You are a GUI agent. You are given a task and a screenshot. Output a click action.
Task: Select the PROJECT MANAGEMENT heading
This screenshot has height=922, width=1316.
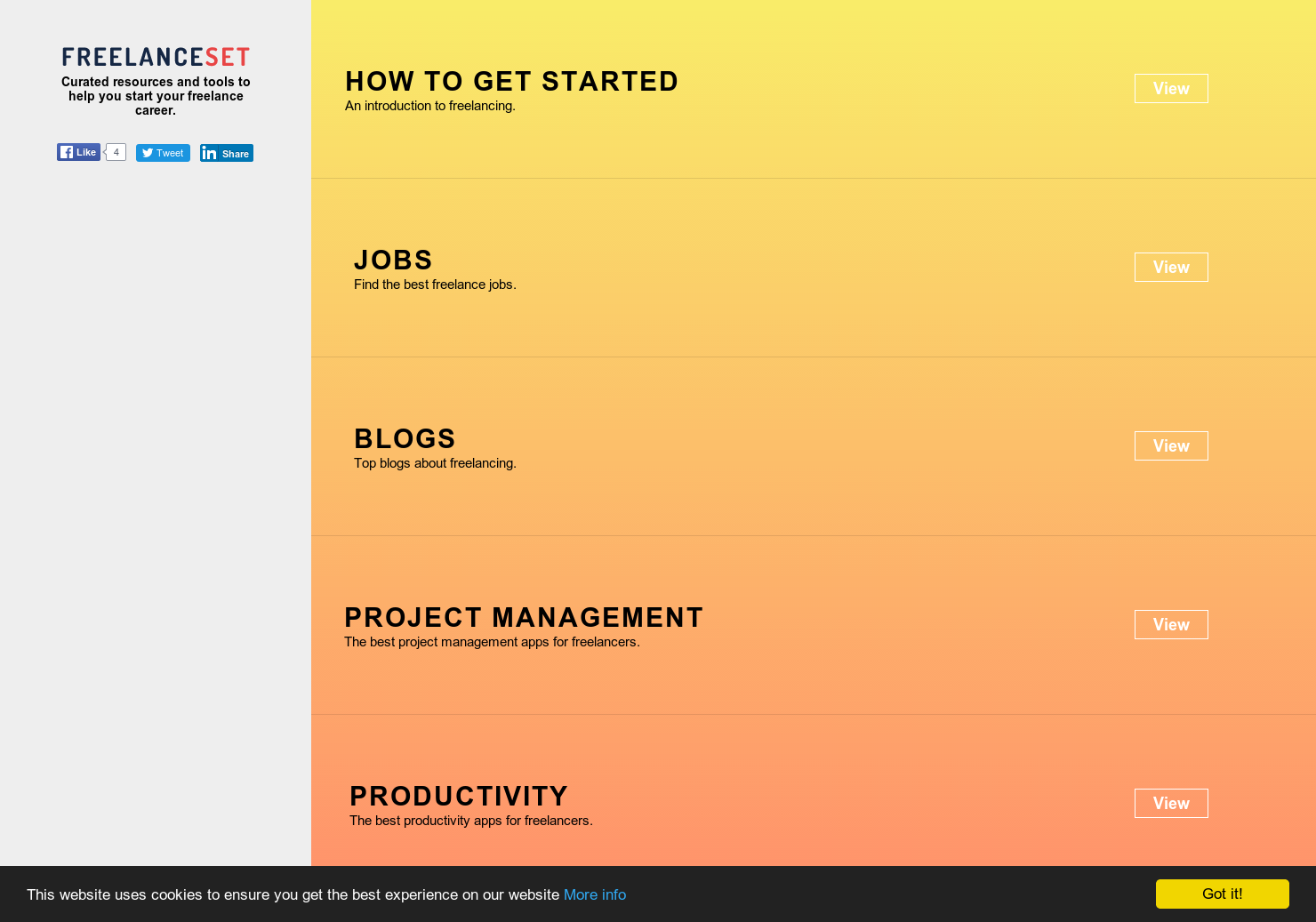click(524, 617)
